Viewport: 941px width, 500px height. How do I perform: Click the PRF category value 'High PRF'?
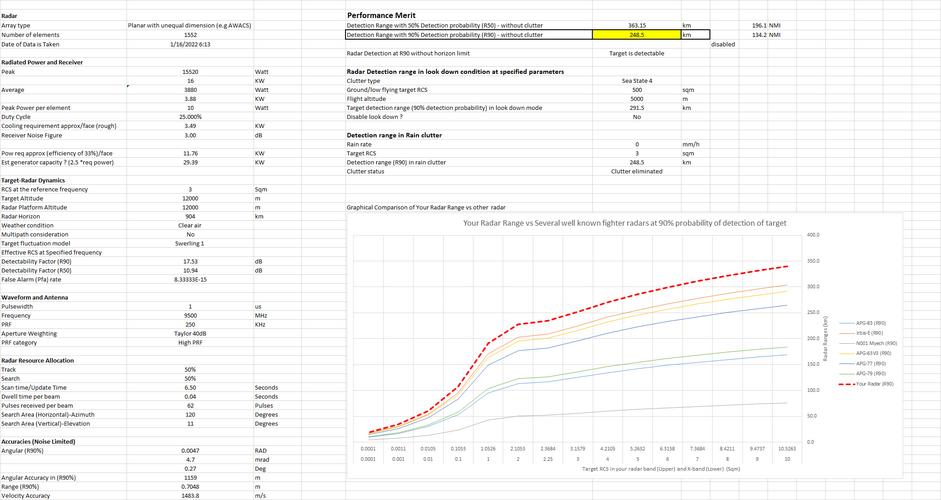(190, 342)
